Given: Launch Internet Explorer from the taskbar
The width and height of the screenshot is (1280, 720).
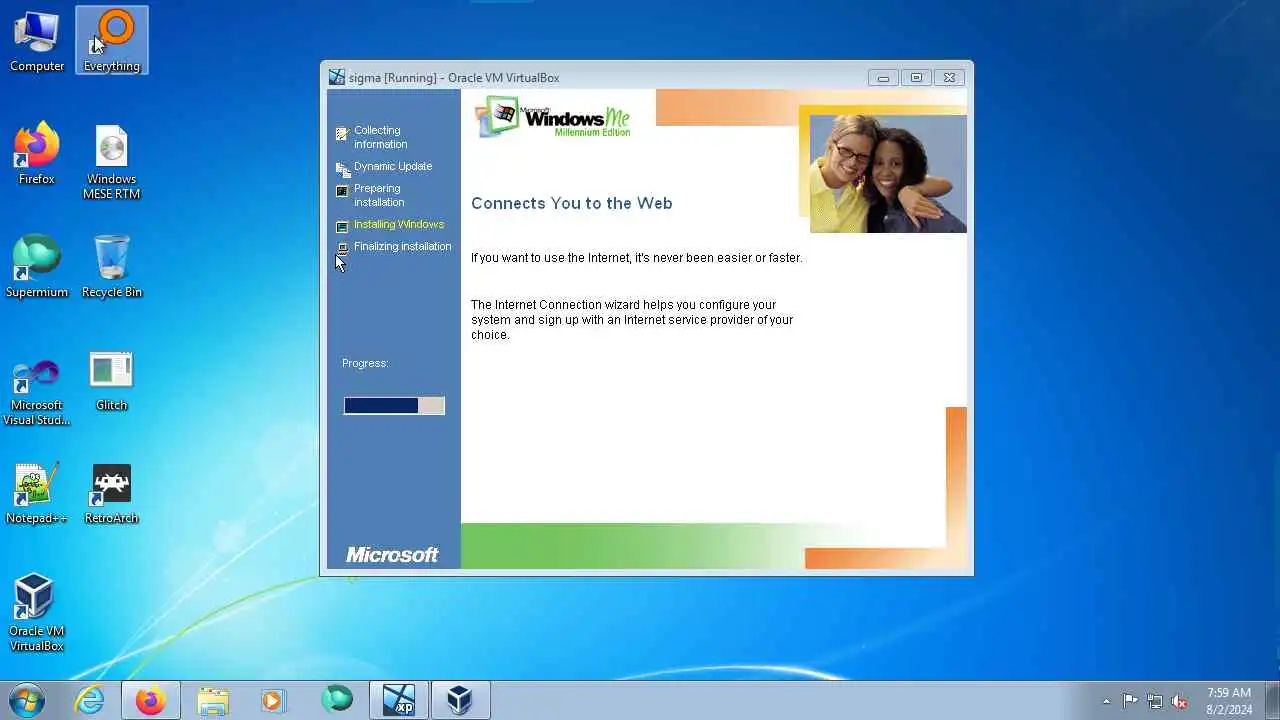Looking at the screenshot, I should pyautogui.click(x=90, y=700).
